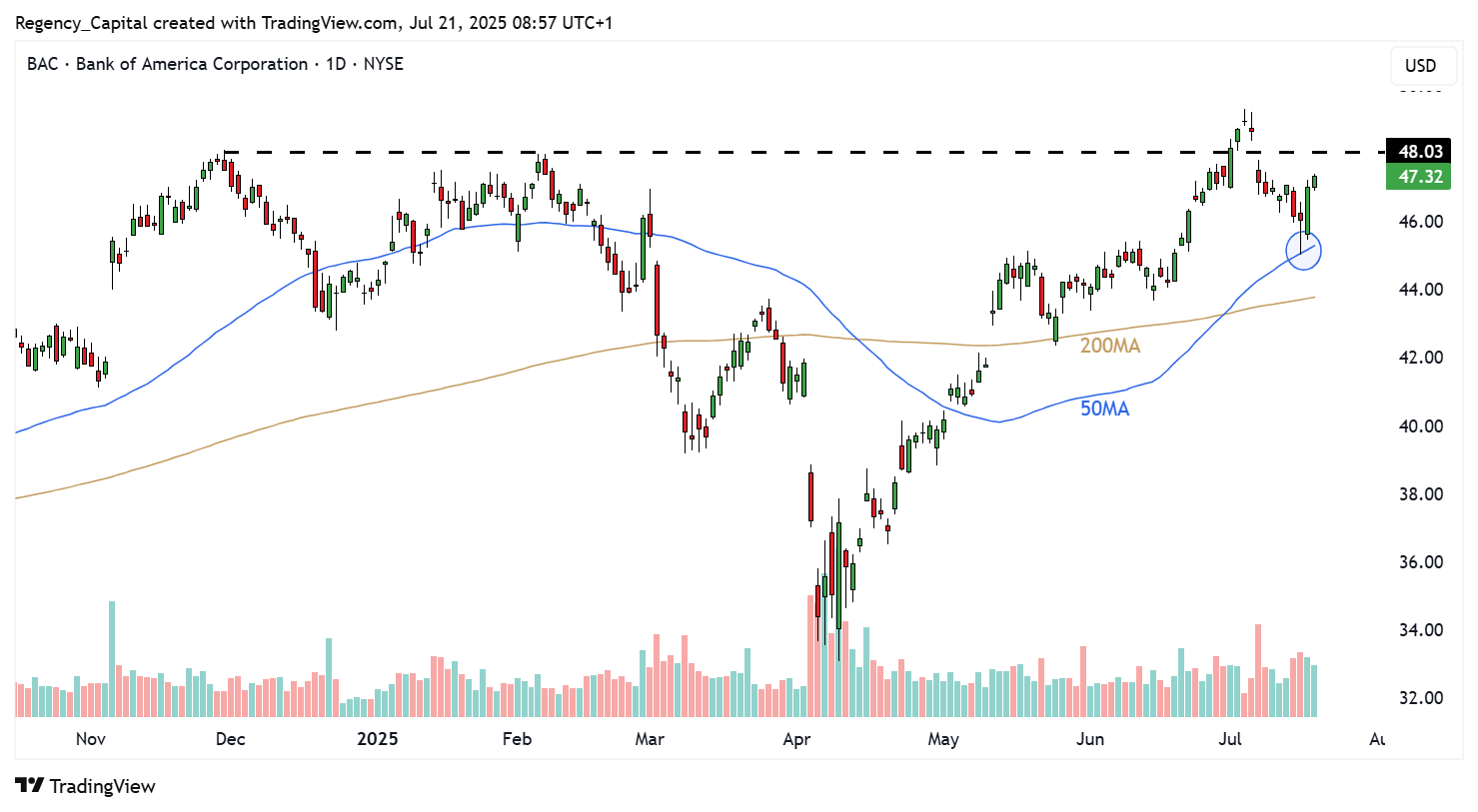Click the Nov label on time axis
Screen dimensions: 1478x812
91,739
